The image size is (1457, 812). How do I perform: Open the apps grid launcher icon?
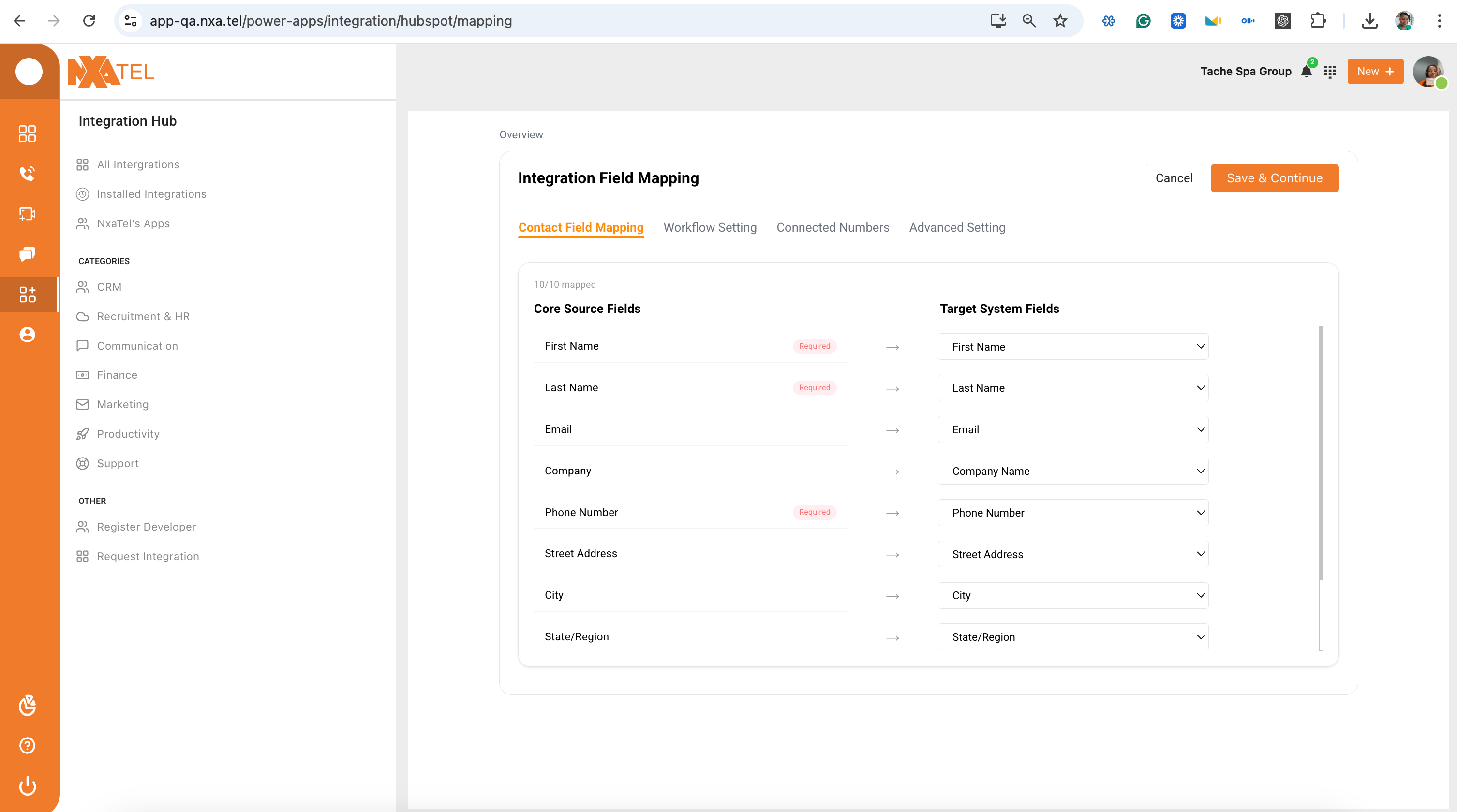[1330, 72]
